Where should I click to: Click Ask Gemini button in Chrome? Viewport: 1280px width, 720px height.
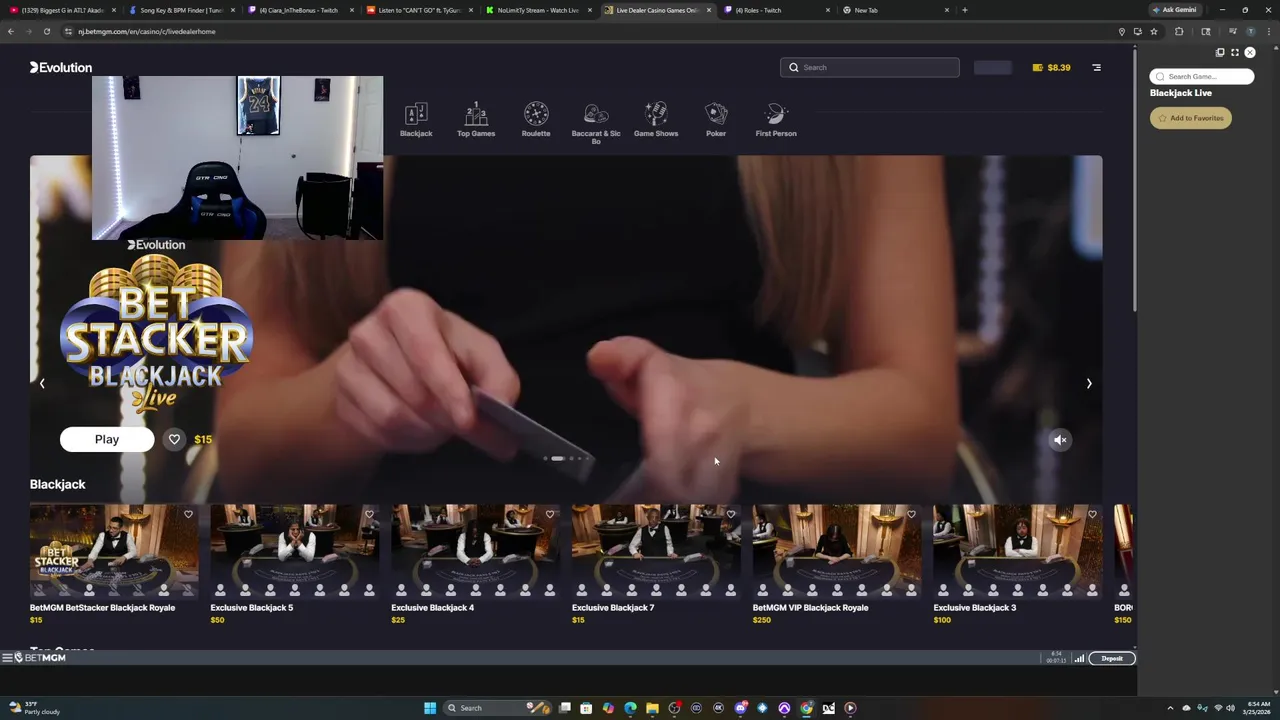click(x=1174, y=10)
